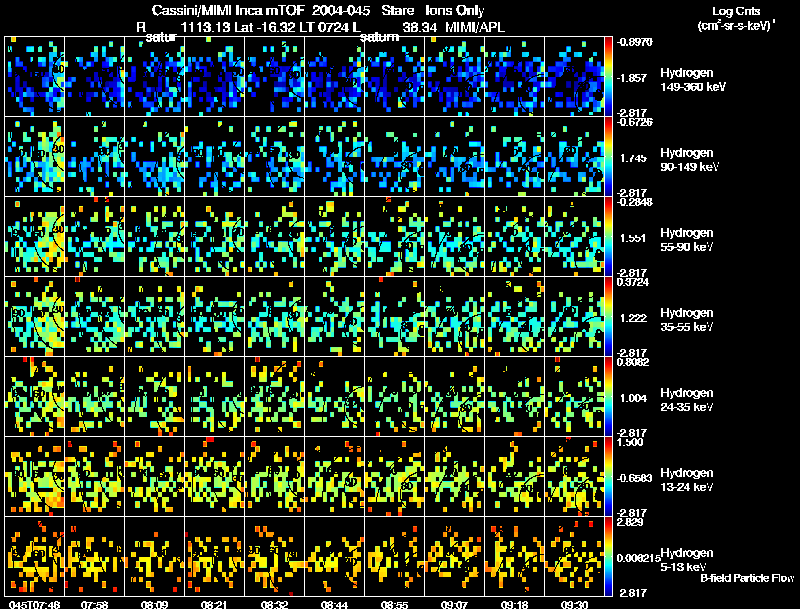Click the '08:55' time label

[x=394, y=604]
